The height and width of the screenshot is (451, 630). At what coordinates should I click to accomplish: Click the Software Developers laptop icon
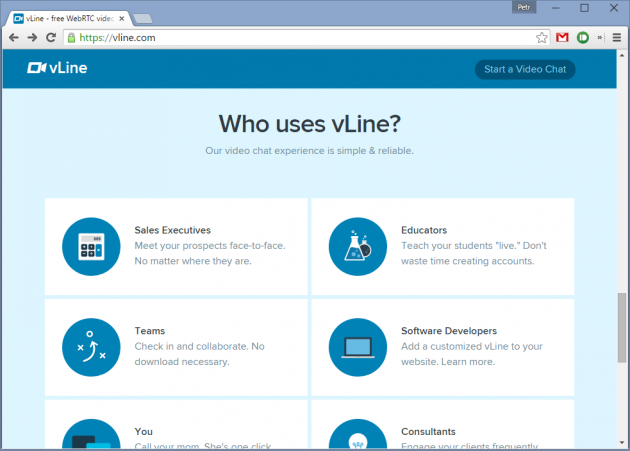(358, 347)
